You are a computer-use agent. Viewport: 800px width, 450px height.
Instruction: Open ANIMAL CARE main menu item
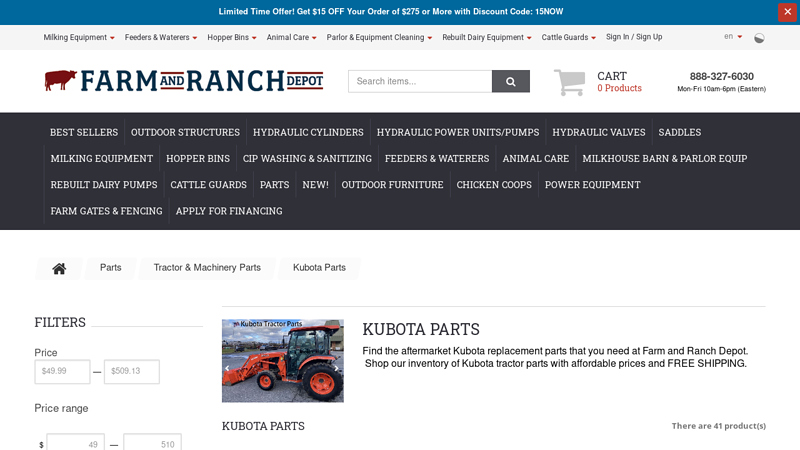[x=536, y=159]
